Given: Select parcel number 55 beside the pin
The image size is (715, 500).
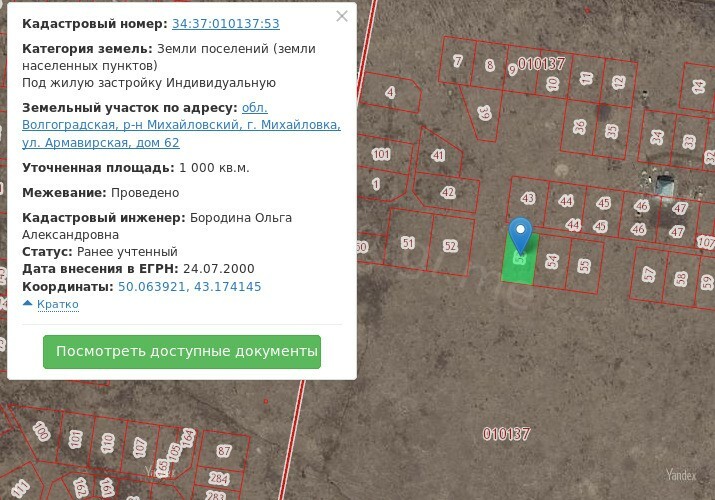Looking at the screenshot, I should point(584,266).
